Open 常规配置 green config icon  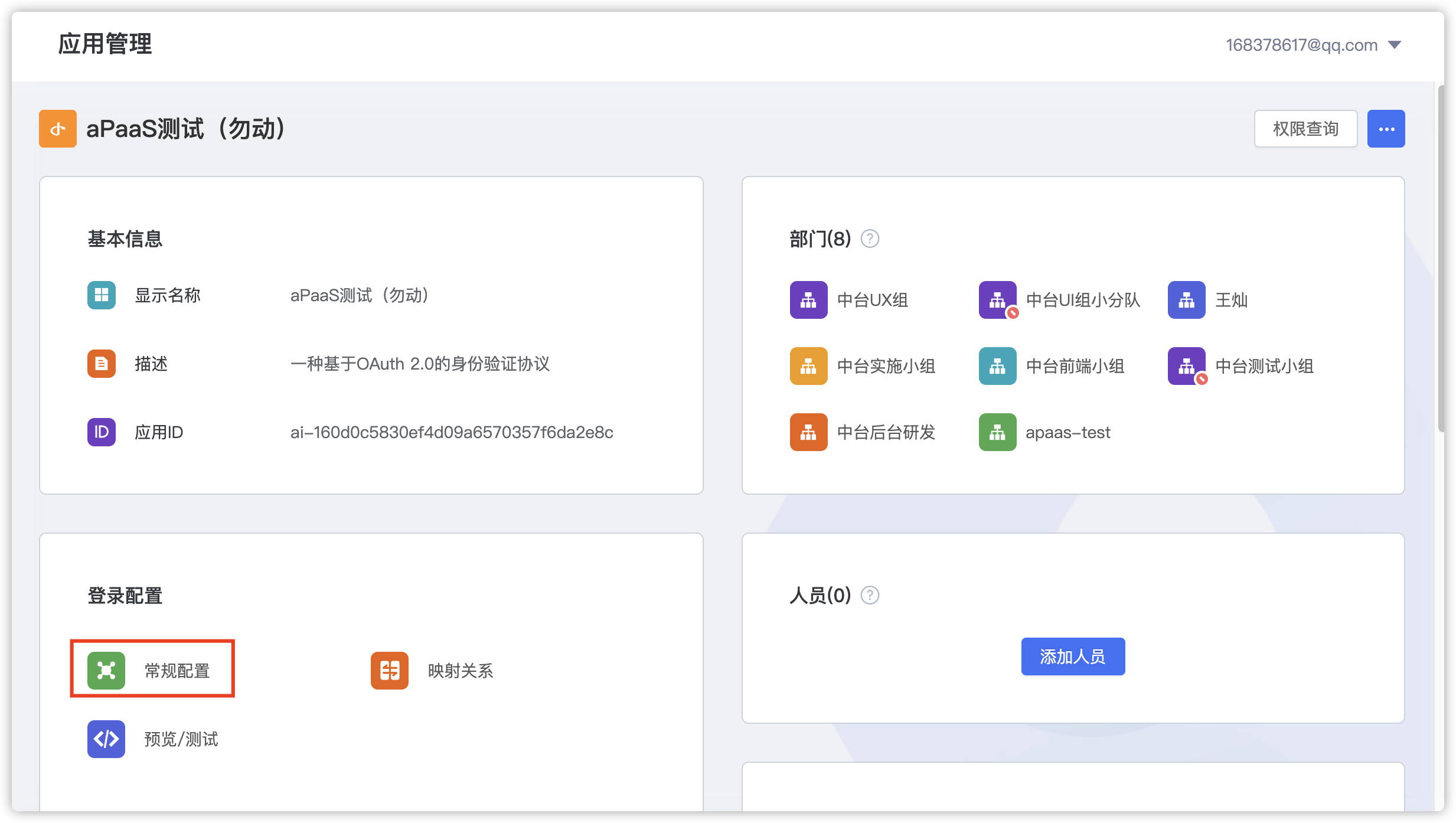tap(106, 671)
